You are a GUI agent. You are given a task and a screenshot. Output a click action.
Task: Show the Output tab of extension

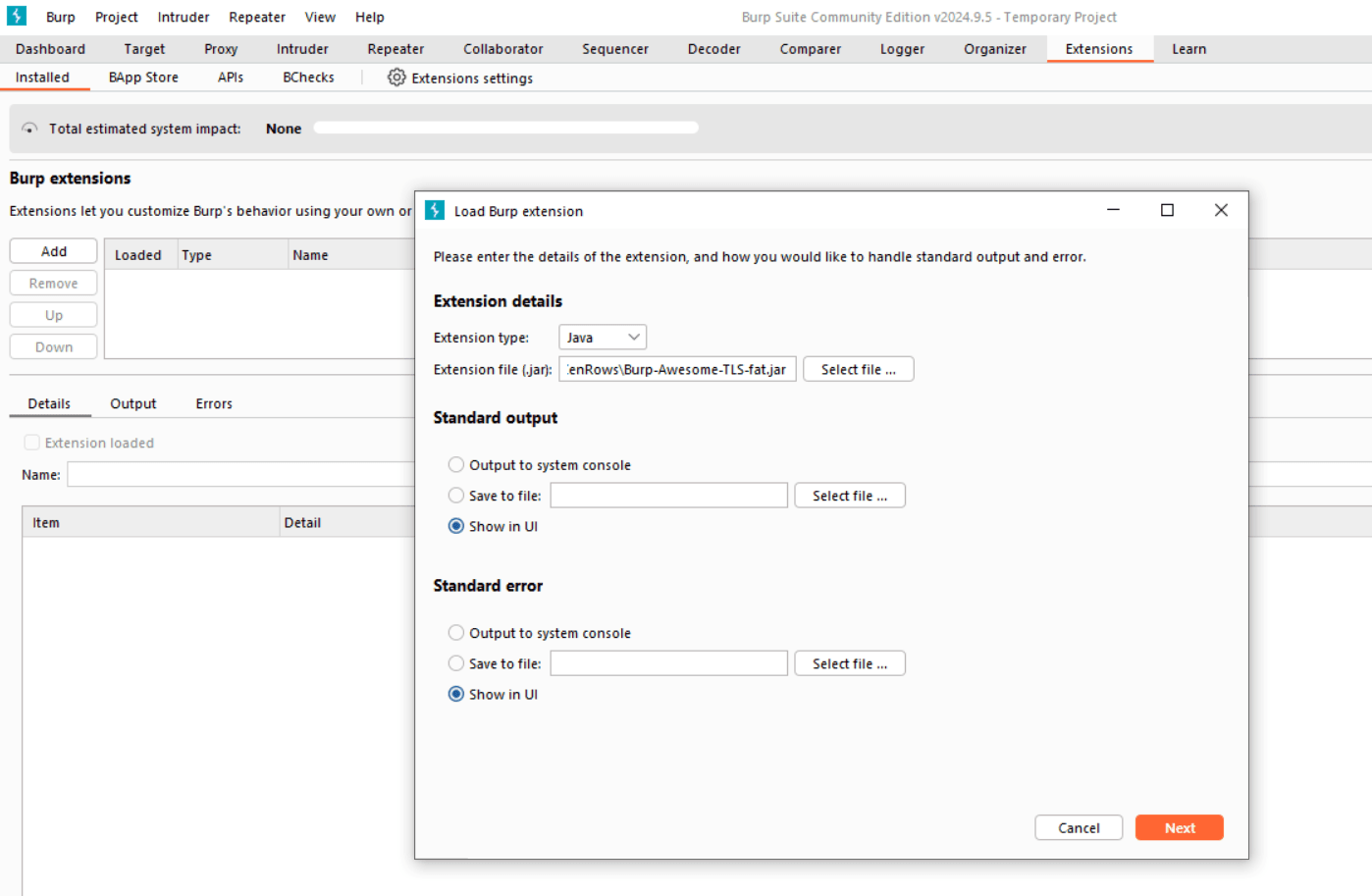pos(133,403)
